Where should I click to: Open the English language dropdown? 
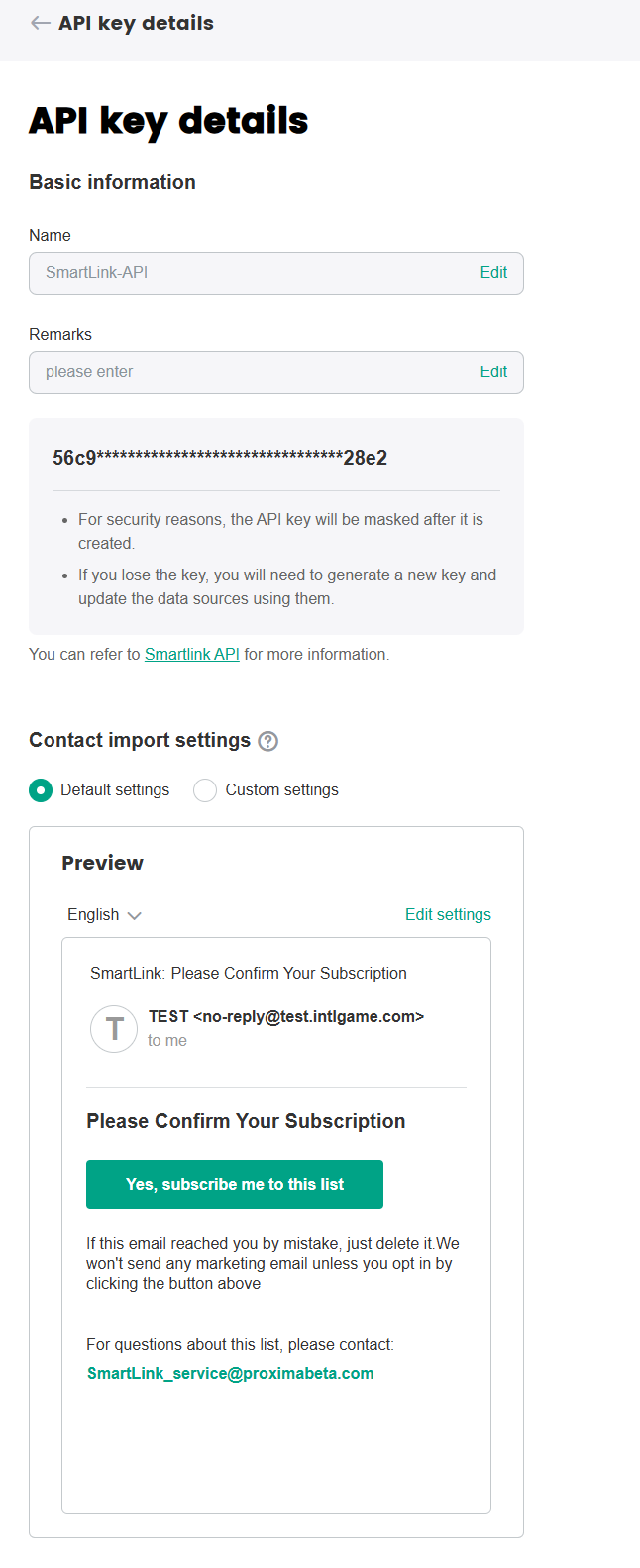(x=104, y=914)
